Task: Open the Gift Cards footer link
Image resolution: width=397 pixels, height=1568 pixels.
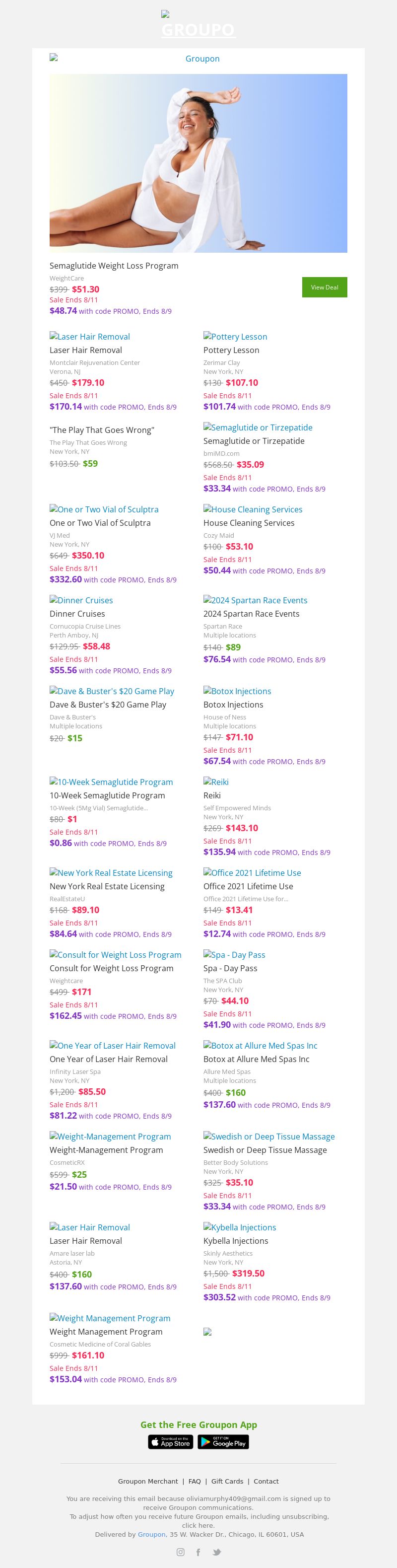Action: 227,1481
